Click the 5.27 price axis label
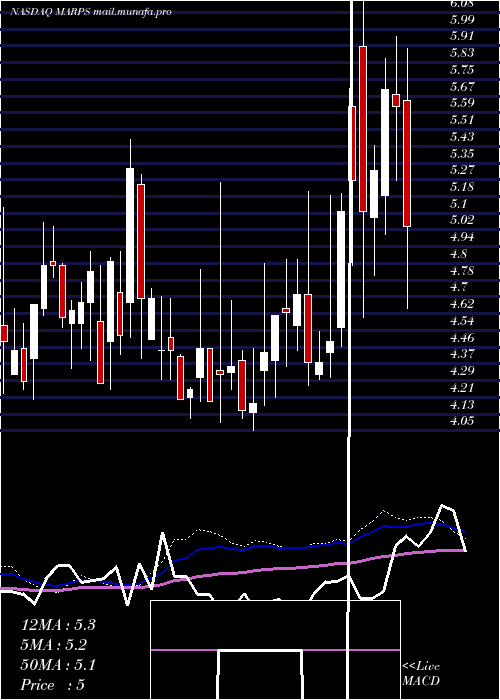Screen dimensions: 500x700 pyautogui.click(x=462, y=170)
